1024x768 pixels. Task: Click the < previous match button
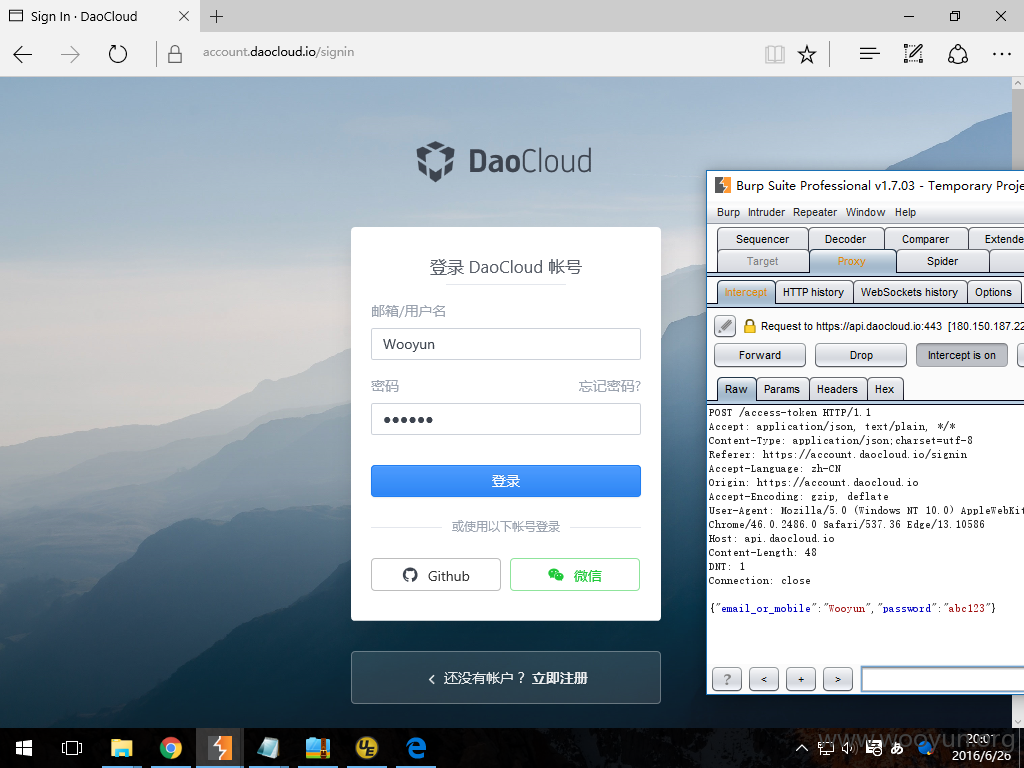(764, 679)
